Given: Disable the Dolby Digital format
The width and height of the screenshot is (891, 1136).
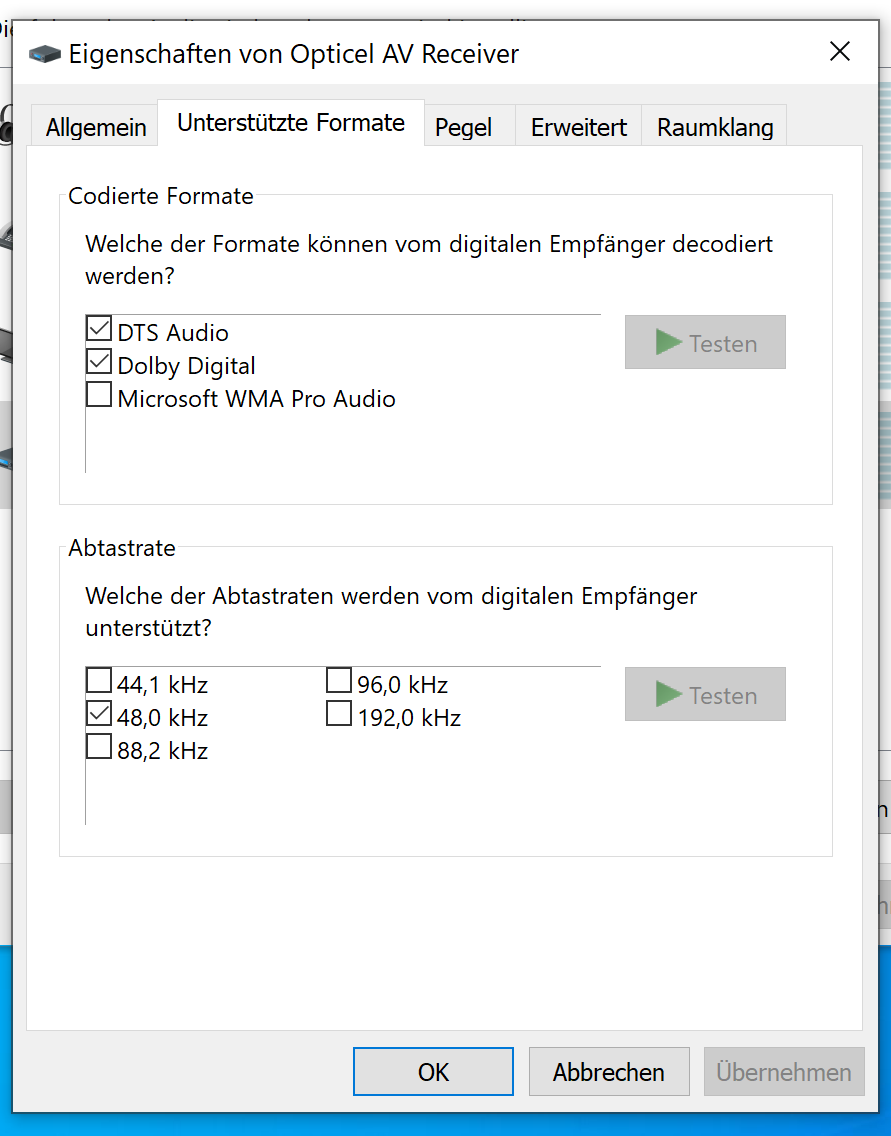Looking at the screenshot, I should point(99,363).
